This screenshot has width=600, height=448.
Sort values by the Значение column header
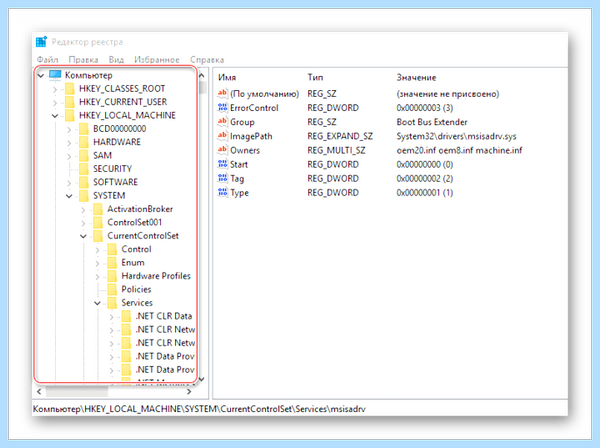pos(416,78)
